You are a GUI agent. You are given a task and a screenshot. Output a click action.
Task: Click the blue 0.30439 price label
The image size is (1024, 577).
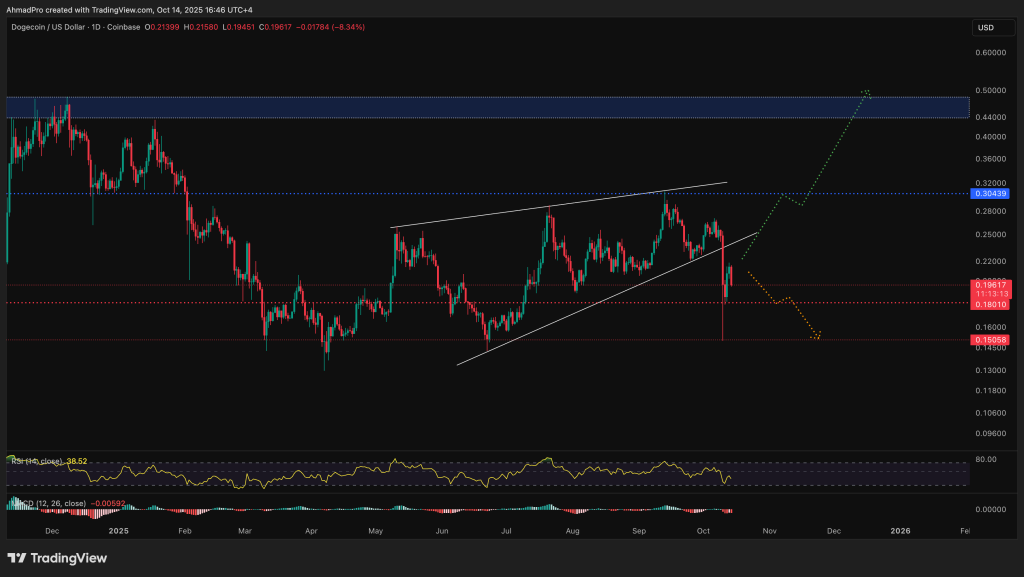[989, 194]
